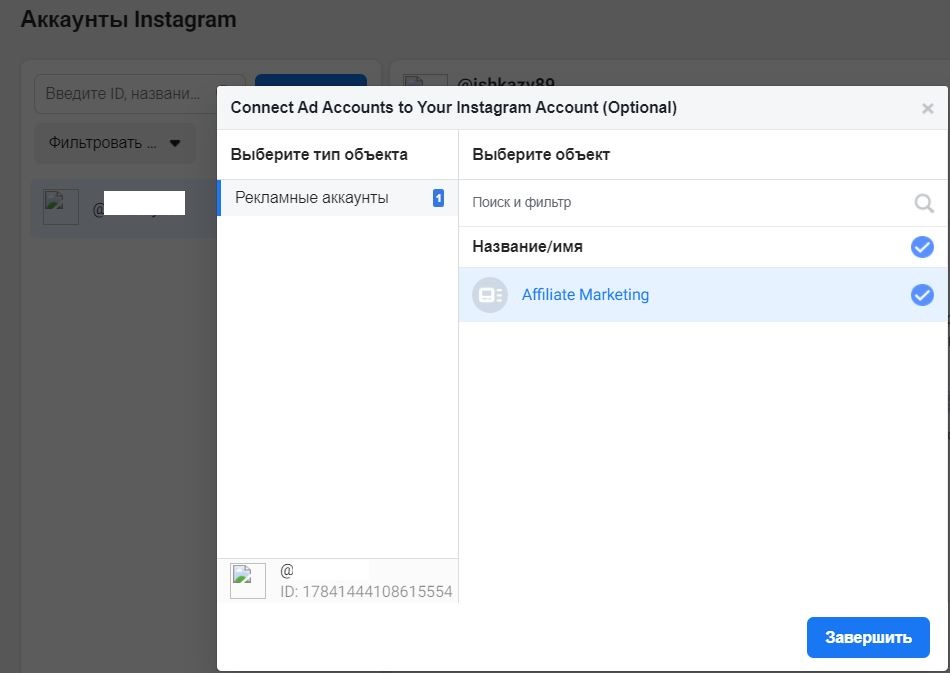Image resolution: width=950 pixels, height=673 pixels.
Task: Click the badge count on Рекламные аккаунты
Action: click(x=438, y=198)
